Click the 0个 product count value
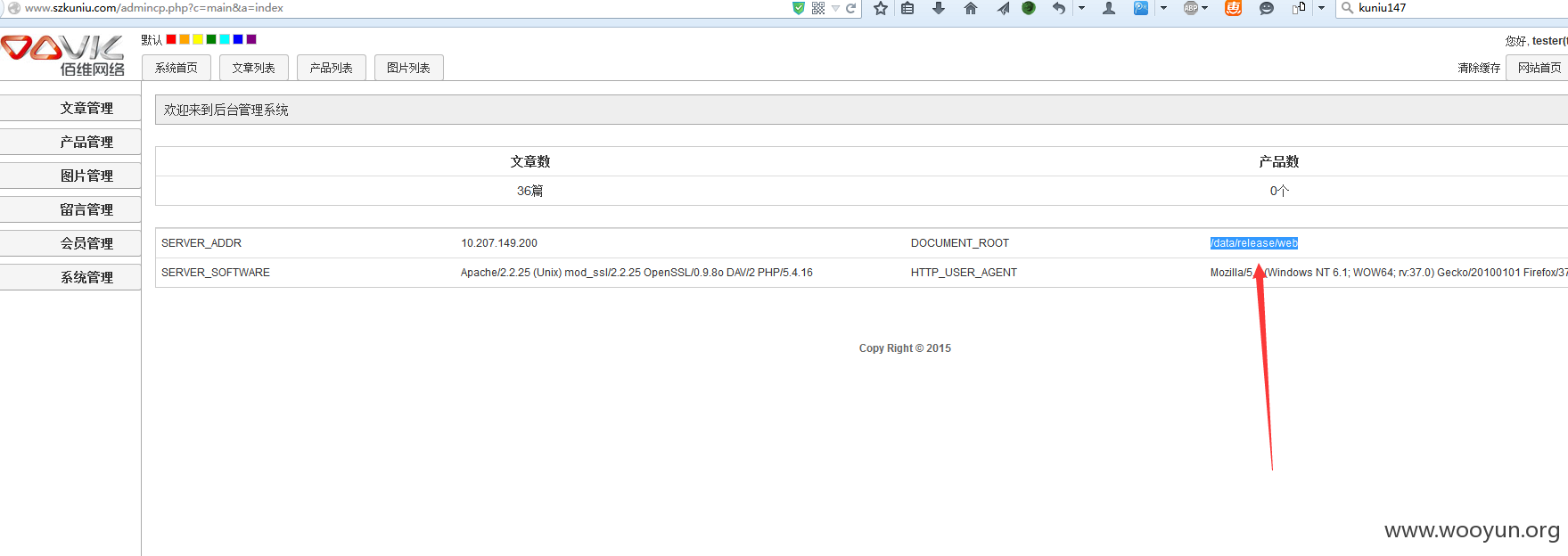Image resolution: width=1568 pixels, height=556 pixels. pos(1279,191)
